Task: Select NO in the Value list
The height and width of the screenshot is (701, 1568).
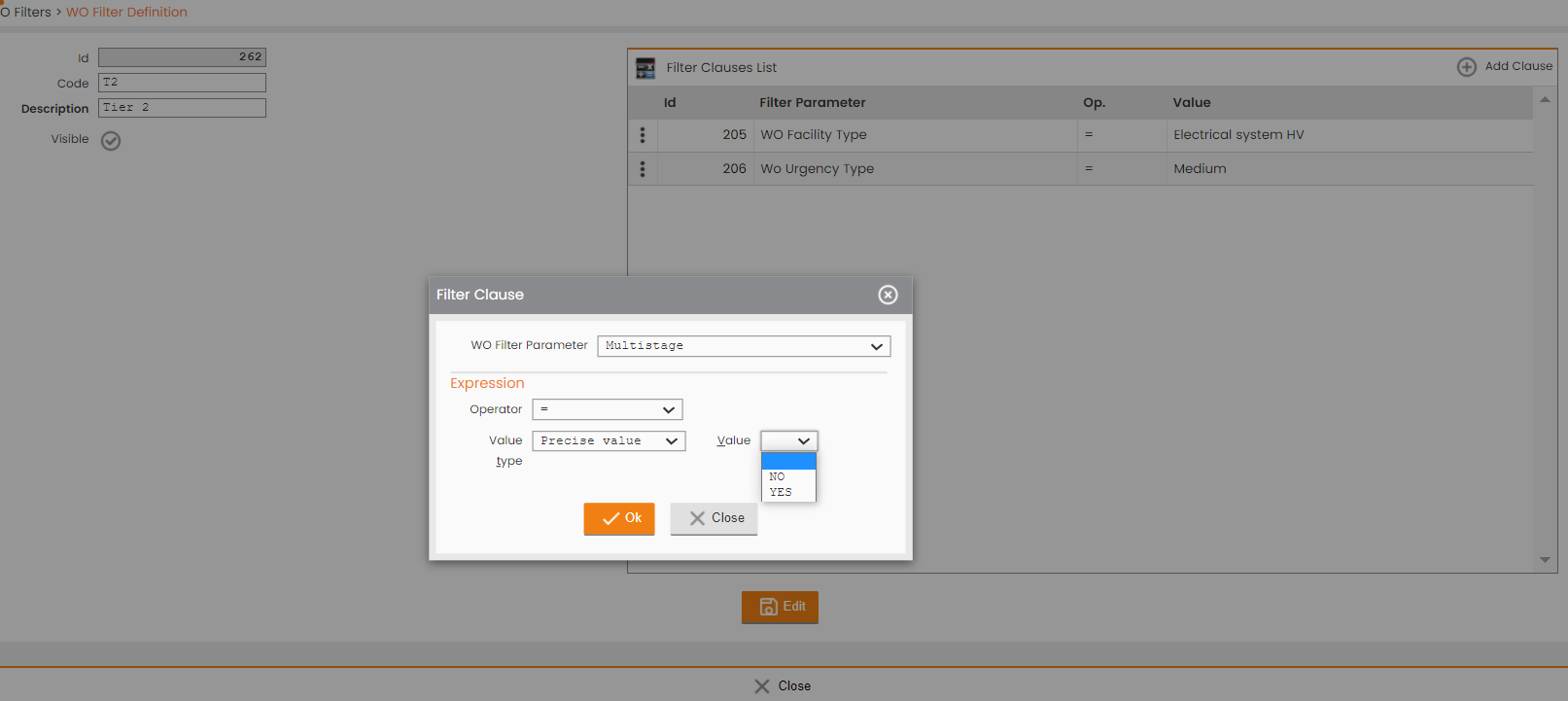Action: [788, 476]
